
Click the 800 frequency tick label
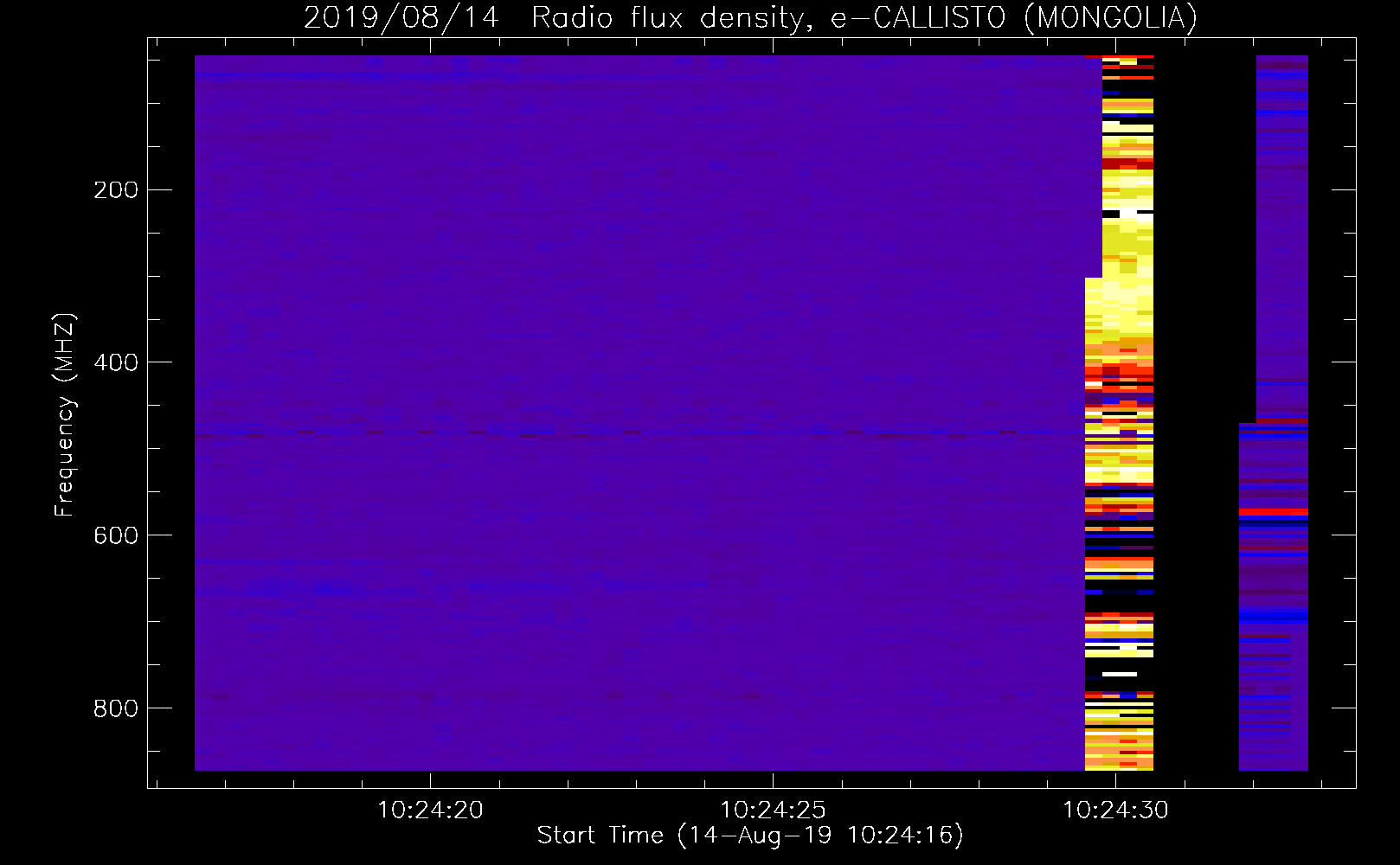(116, 708)
